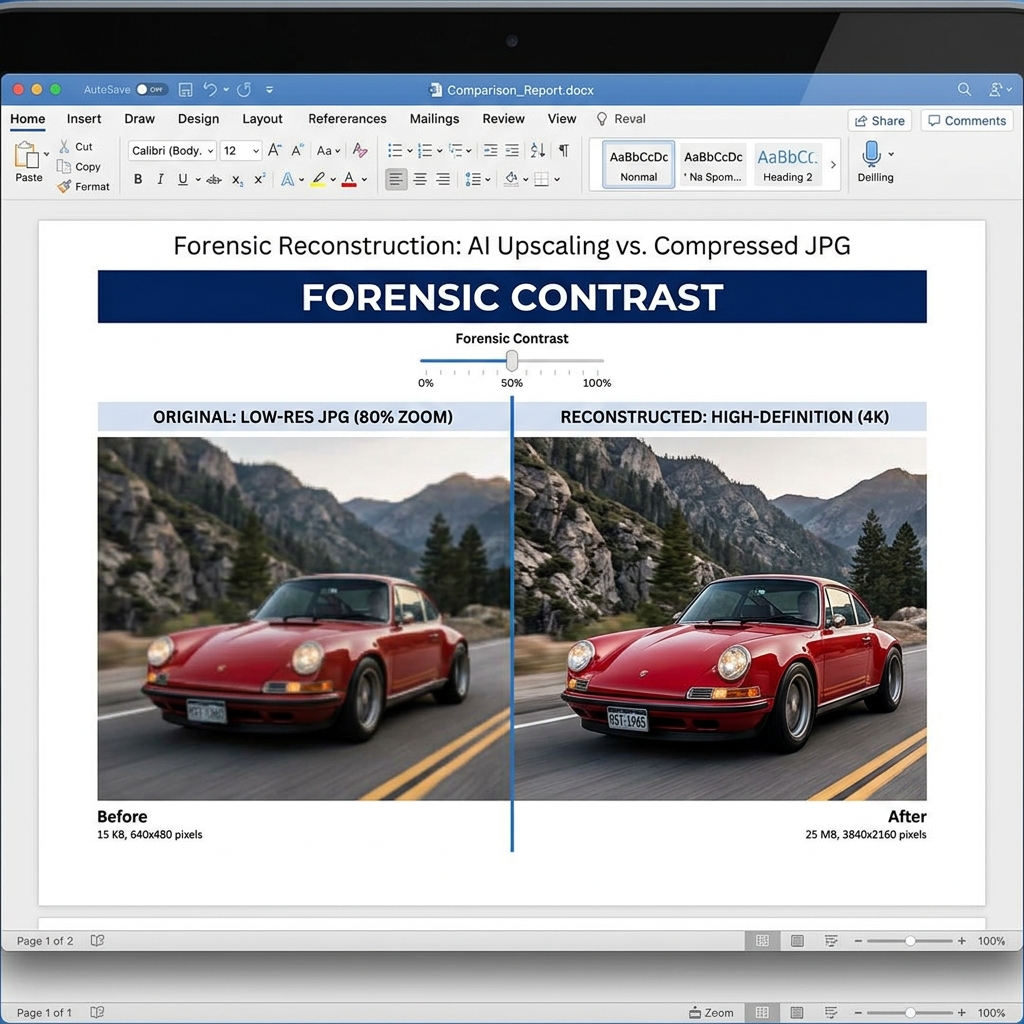1024x1024 pixels.
Task: Toggle superscript formatting
Action: 260,179
